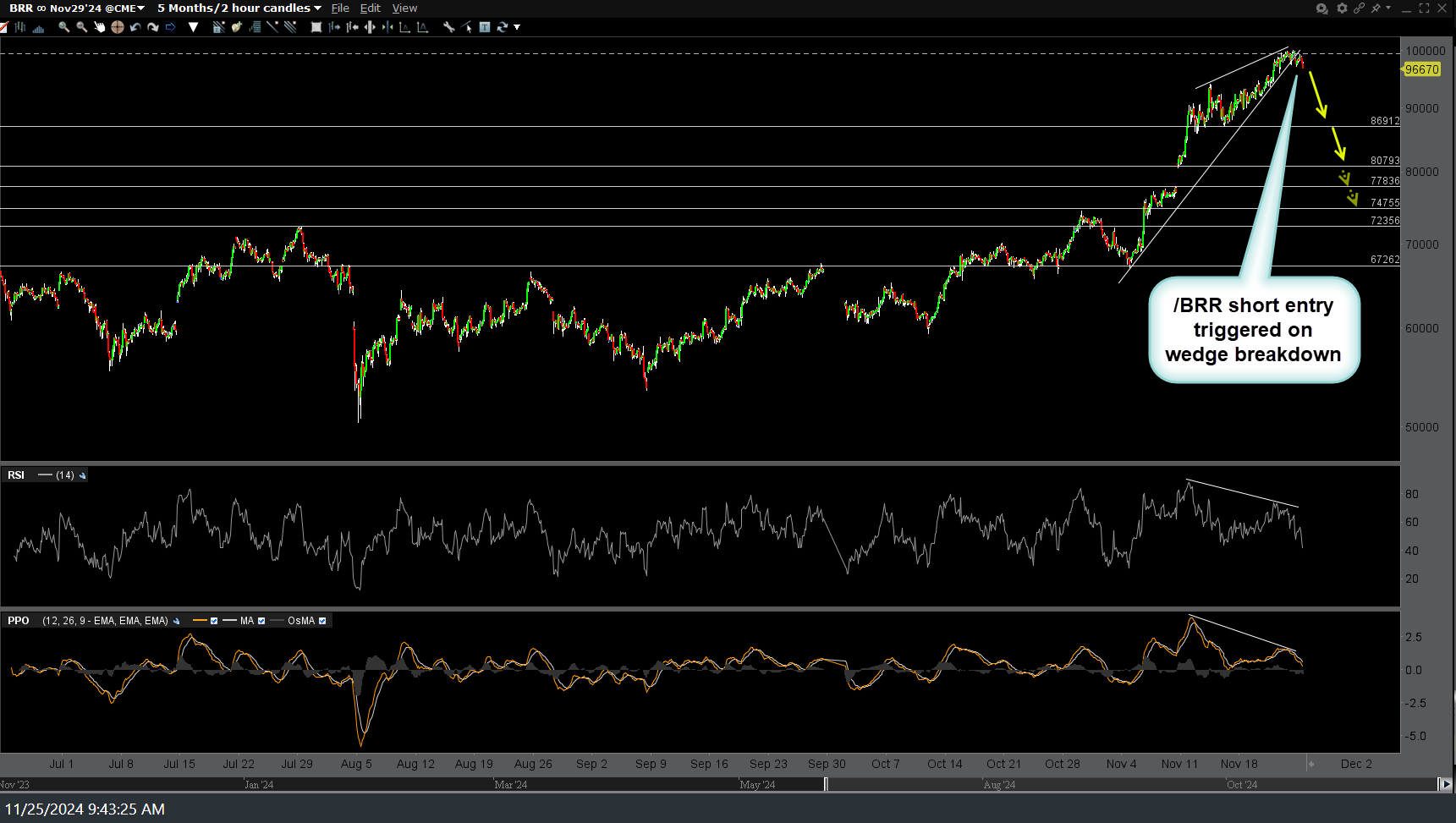Edit the RSI indicator settings wrench
Screen dimensions: 1456x823
[x=82, y=475]
